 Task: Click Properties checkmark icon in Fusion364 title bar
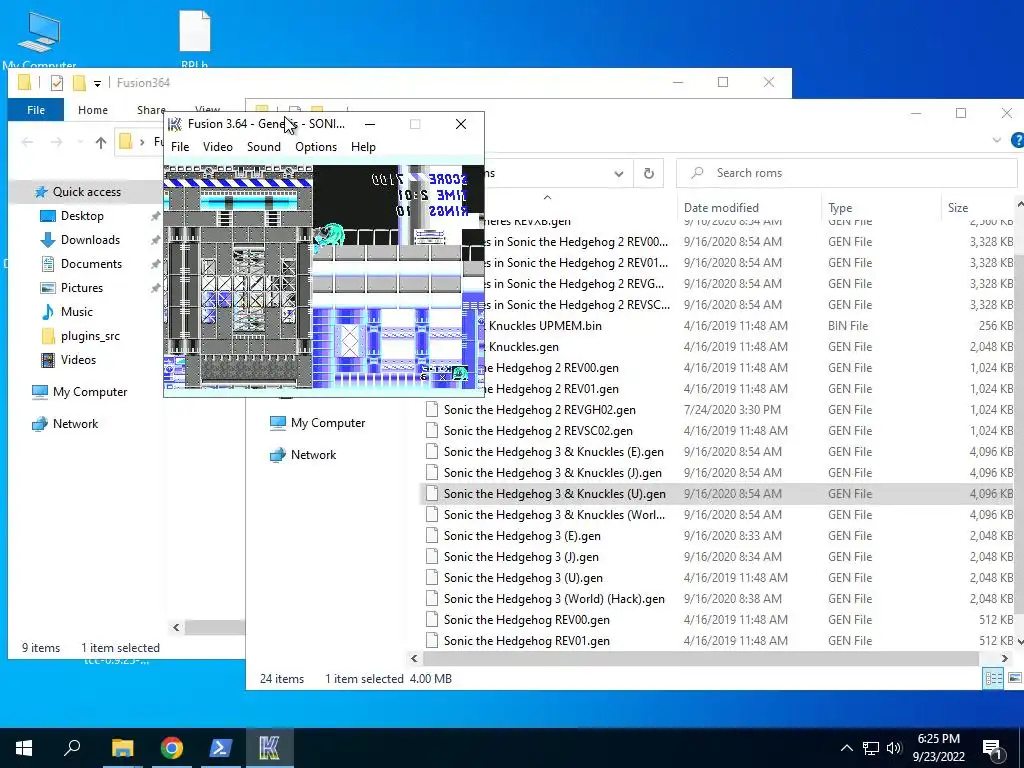pyautogui.click(x=57, y=83)
